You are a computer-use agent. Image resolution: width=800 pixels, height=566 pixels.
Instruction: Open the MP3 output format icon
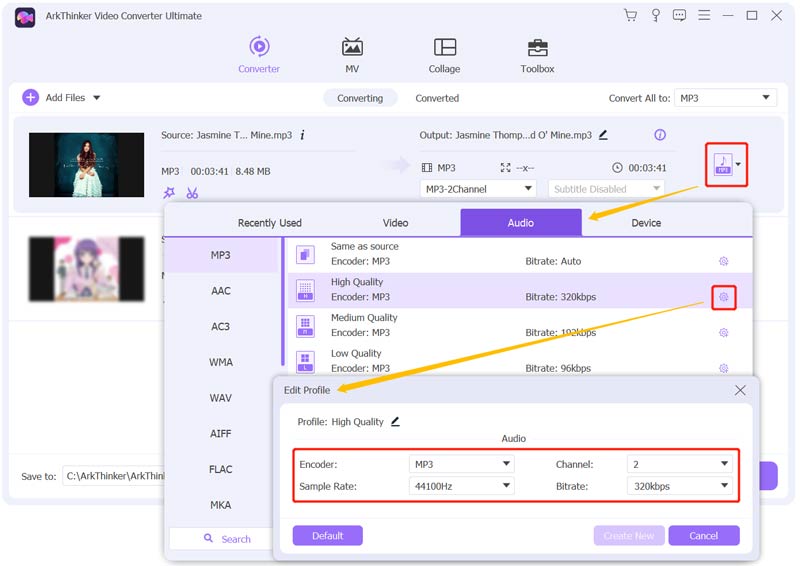click(x=723, y=164)
